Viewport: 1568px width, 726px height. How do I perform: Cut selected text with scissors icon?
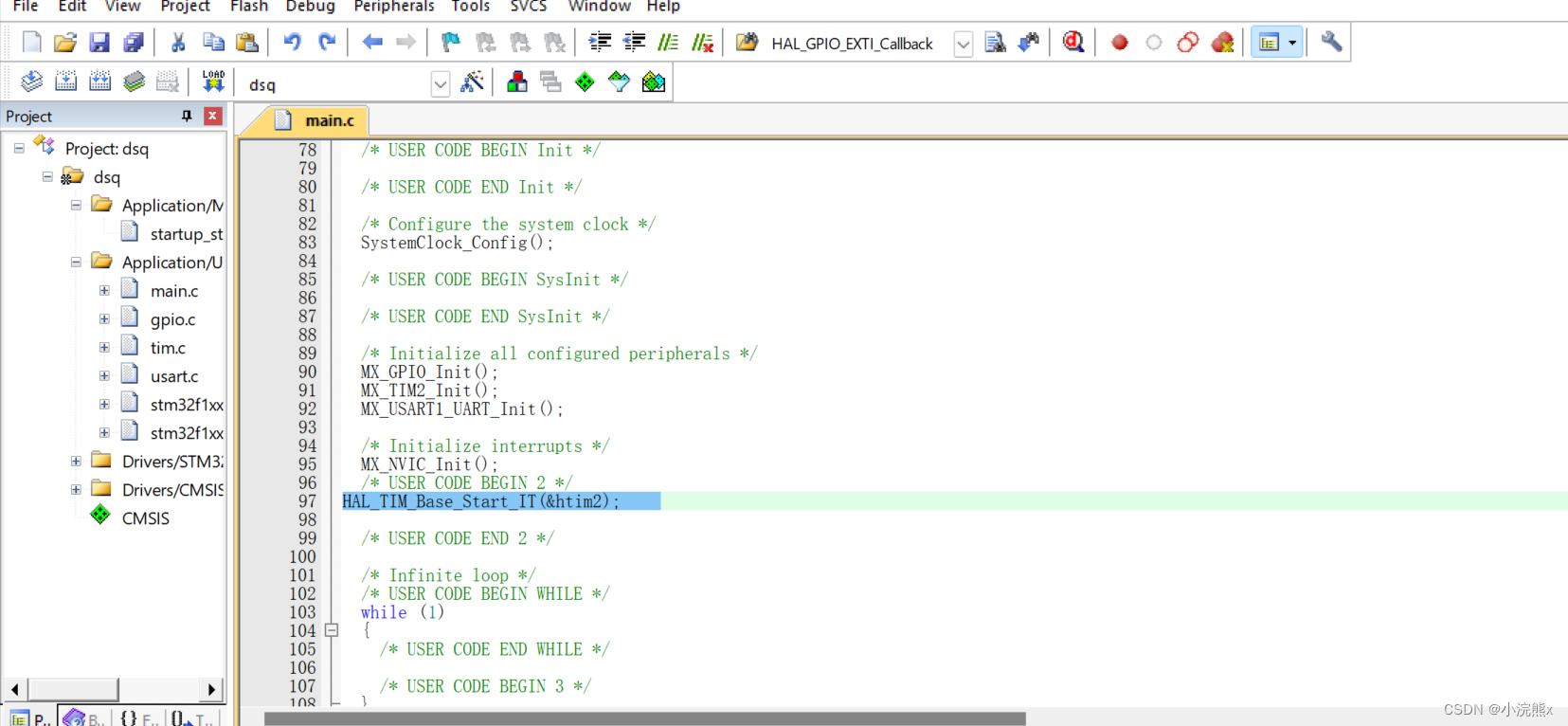[x=178, y=43]
